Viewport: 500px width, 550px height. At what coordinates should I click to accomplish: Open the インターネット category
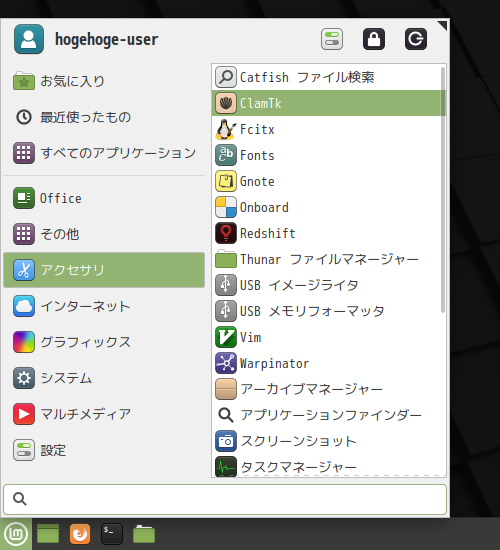click(104, 306)
